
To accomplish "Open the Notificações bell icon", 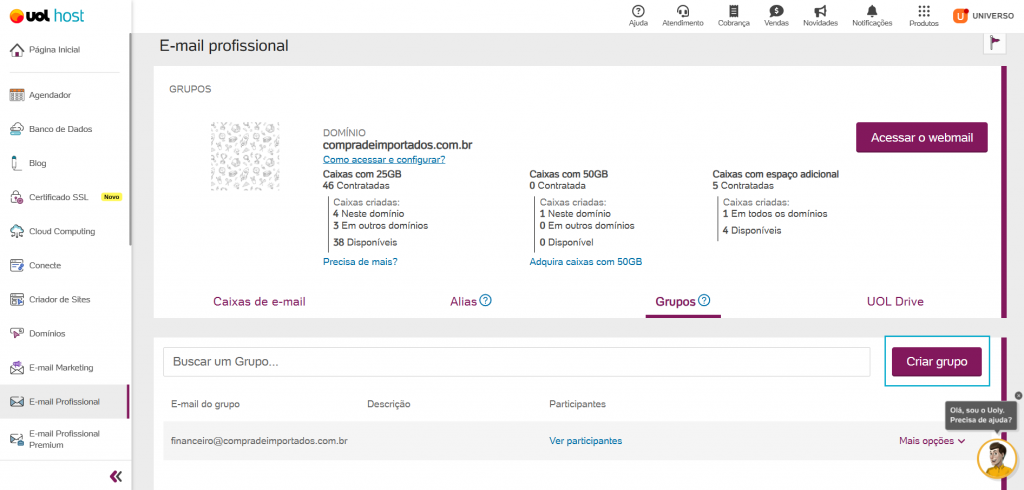I will coord(872,11).
